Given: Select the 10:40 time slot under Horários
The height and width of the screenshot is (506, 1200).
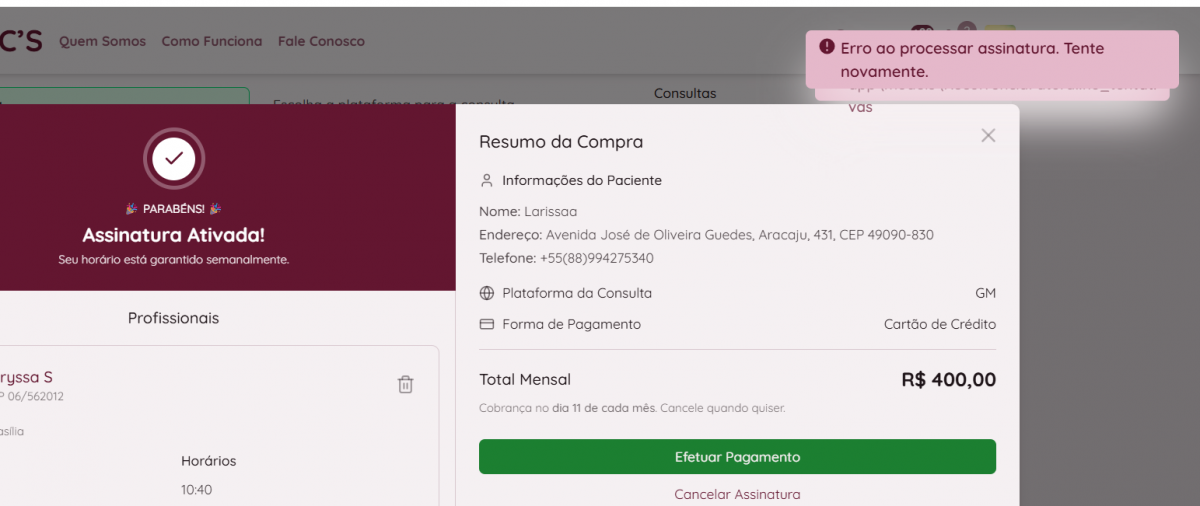Looking at the screenshot, I should 196,490.
